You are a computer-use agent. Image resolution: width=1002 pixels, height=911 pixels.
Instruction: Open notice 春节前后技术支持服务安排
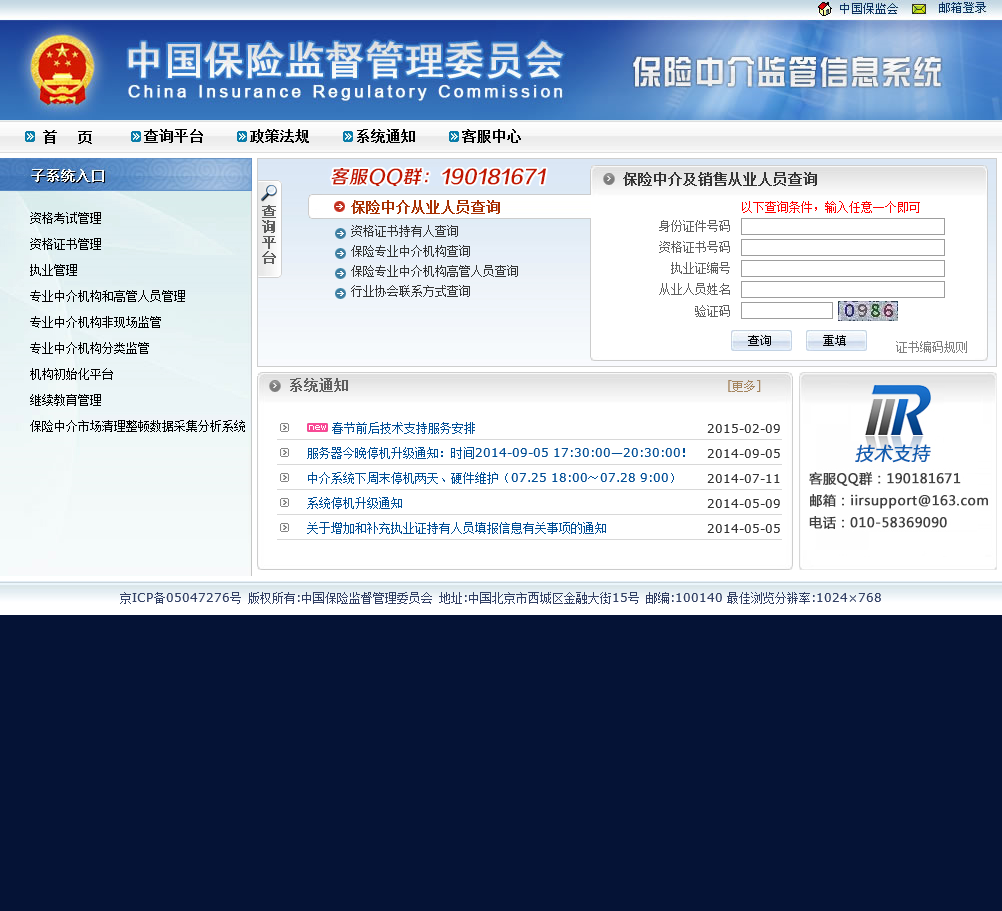[x=403, y=429]
